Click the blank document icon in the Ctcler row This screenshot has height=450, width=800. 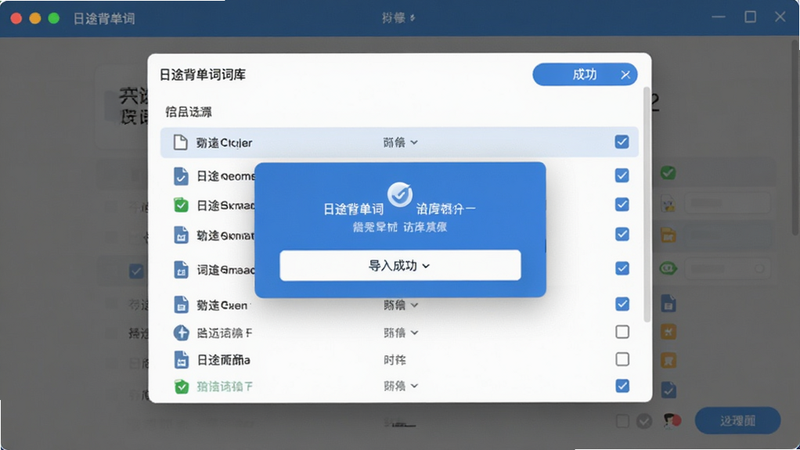pyautogui.click(x=180, y=142)
